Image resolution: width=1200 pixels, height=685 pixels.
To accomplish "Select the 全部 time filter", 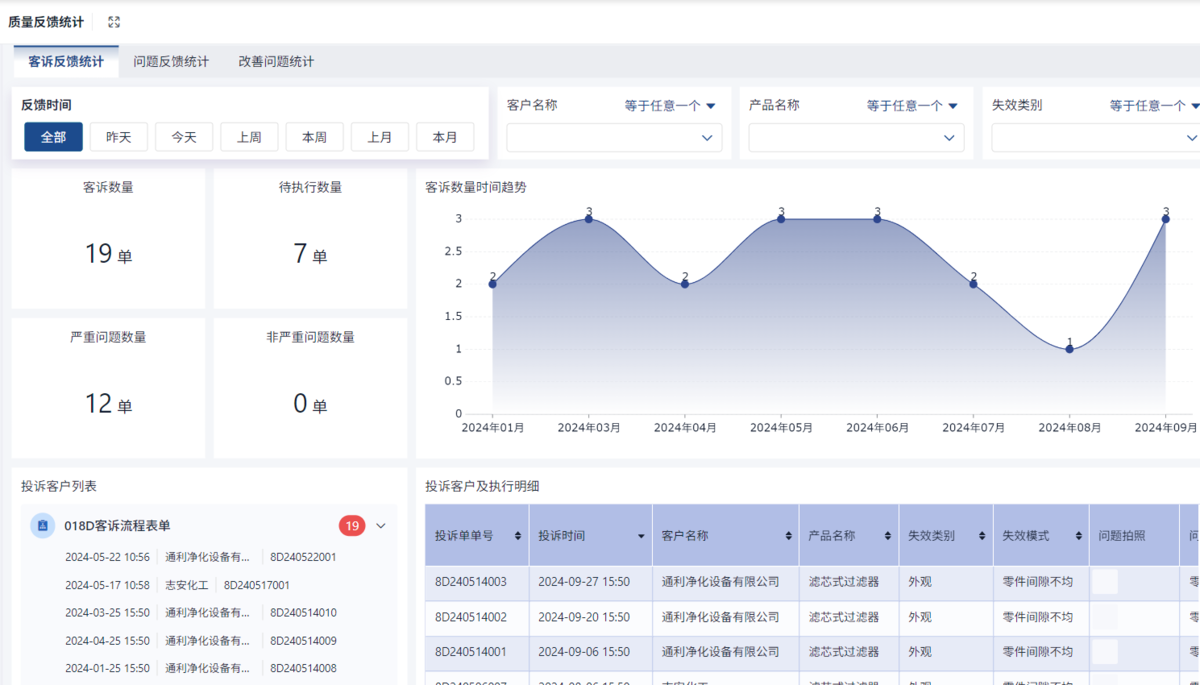I will (53, 137).
